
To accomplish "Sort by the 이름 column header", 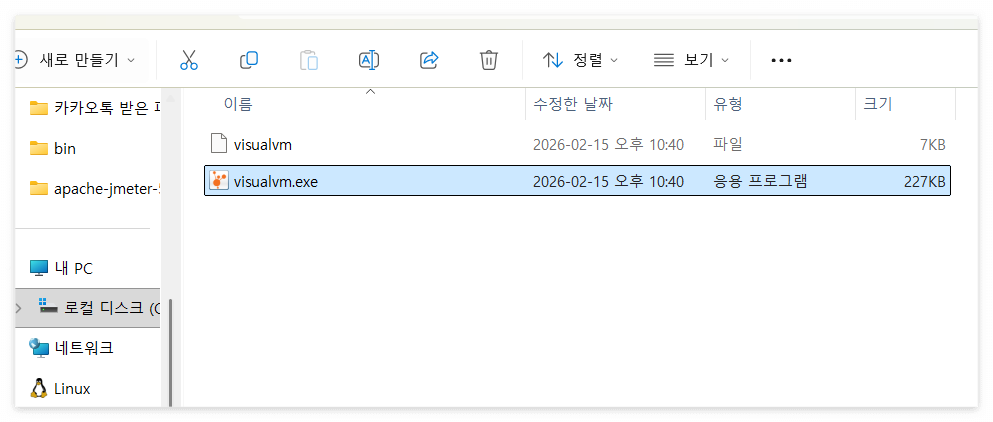I will coord(238,105).
